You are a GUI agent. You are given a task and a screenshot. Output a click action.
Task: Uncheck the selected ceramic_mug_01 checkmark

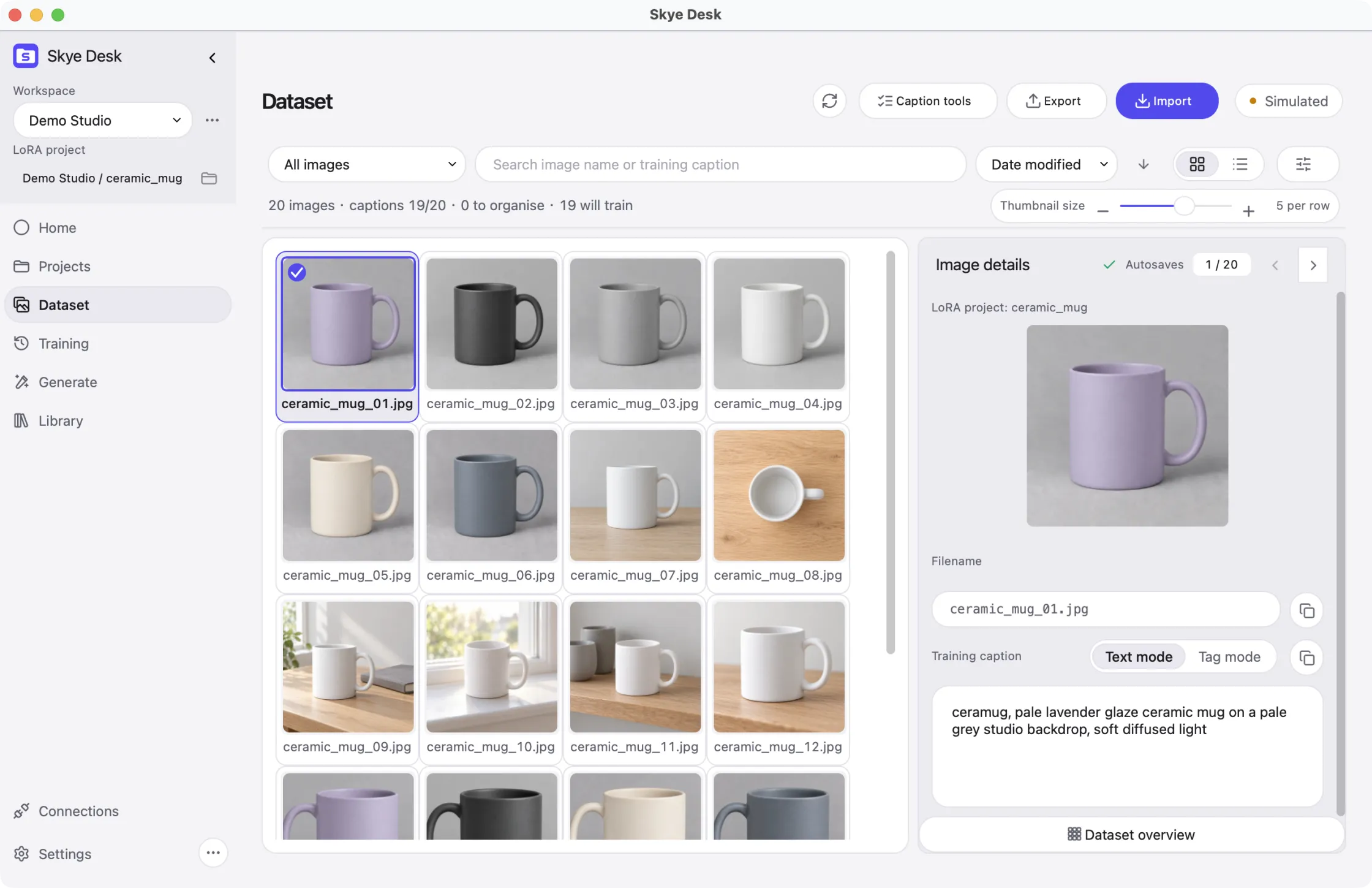[x=297, y=272]
